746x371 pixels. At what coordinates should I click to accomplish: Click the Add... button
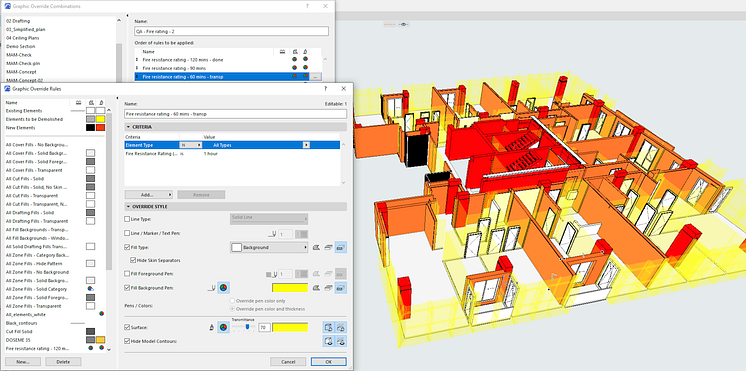149,195
